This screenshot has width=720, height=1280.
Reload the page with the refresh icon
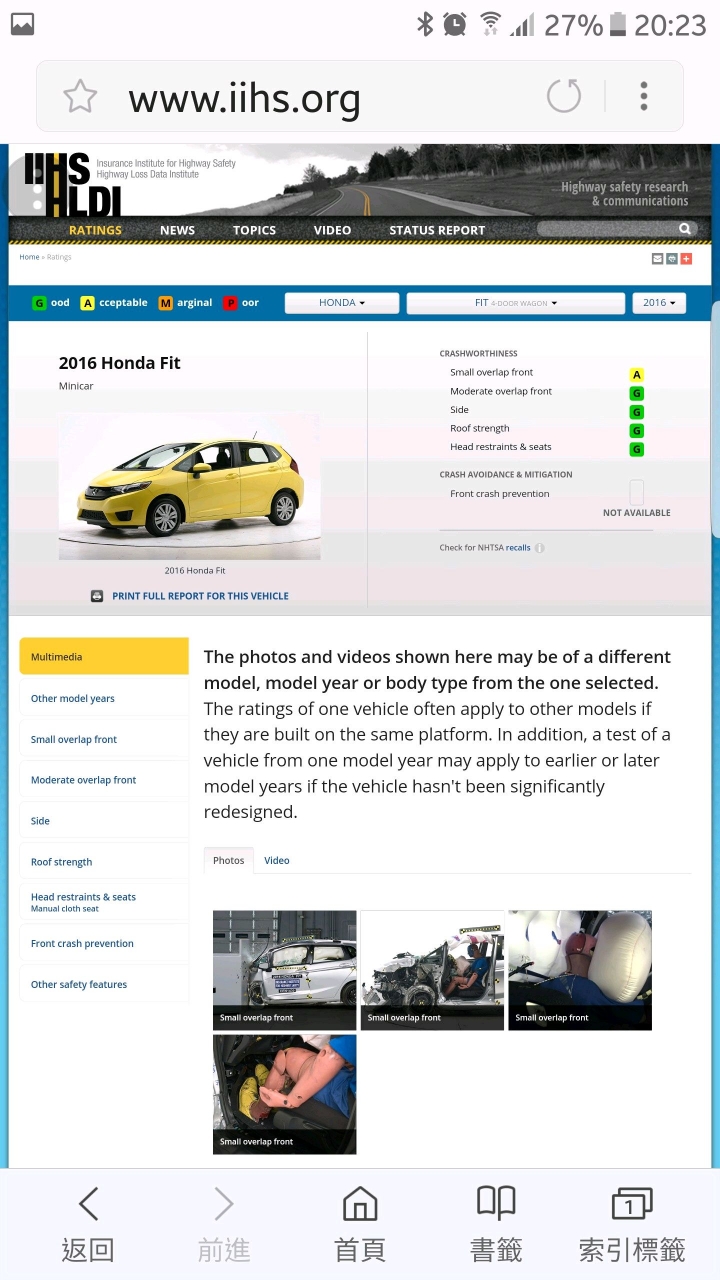[x=564, y=97]
